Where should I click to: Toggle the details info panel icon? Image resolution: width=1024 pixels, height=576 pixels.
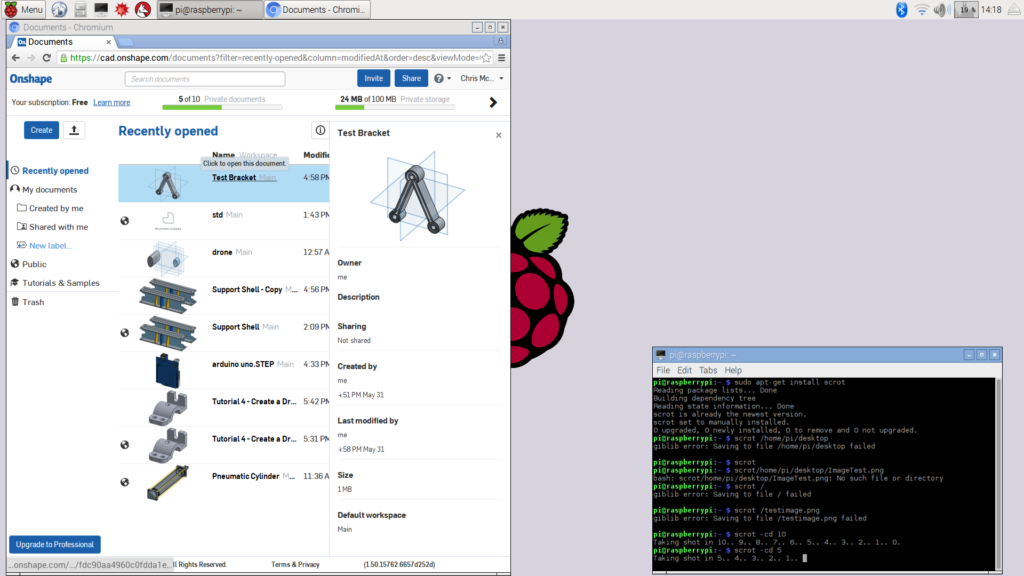point(320,131)
